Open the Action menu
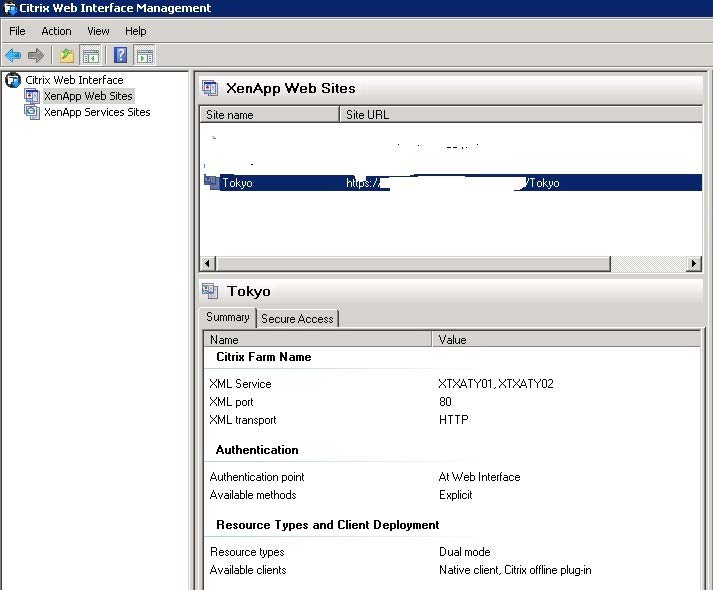Viewport: 713px width, 590px height. (x=56, y=31)
